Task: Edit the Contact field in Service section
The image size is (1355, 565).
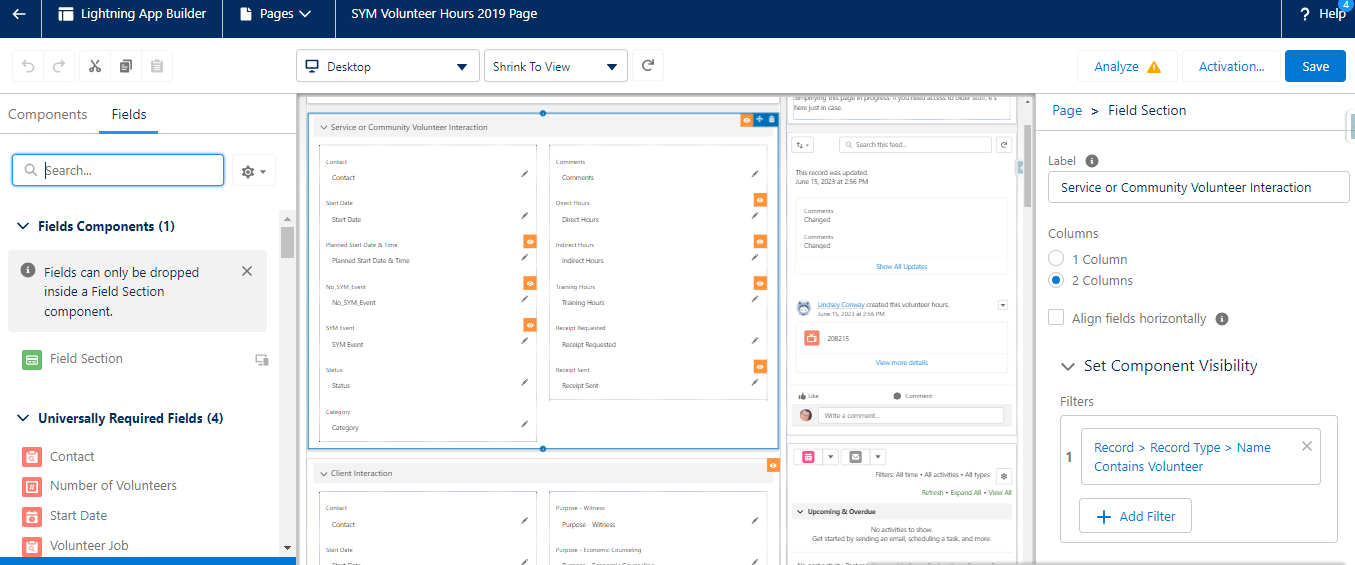Action: 524,174
